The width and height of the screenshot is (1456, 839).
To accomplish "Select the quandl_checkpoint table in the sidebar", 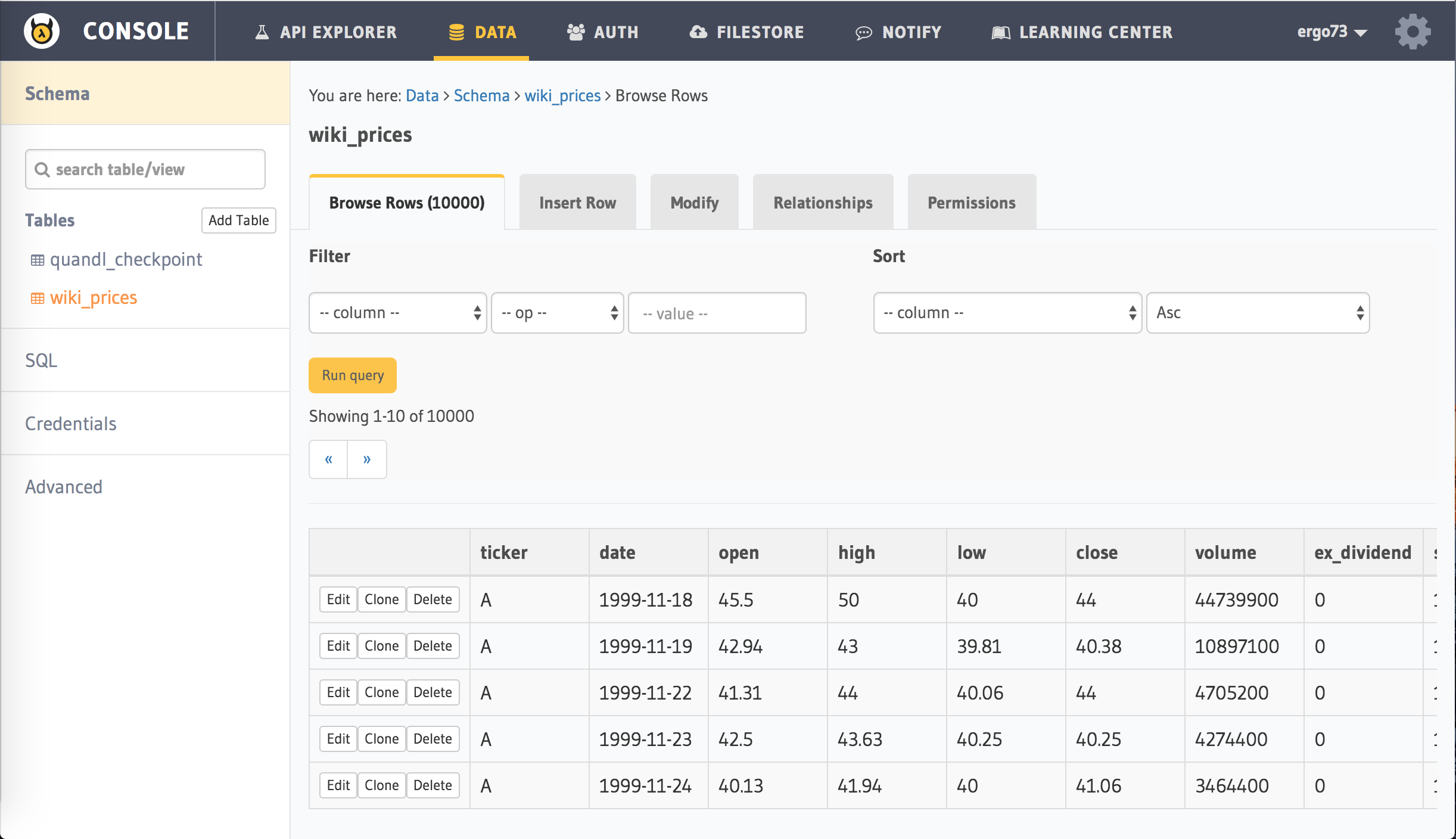I will (x=126, y=259).
